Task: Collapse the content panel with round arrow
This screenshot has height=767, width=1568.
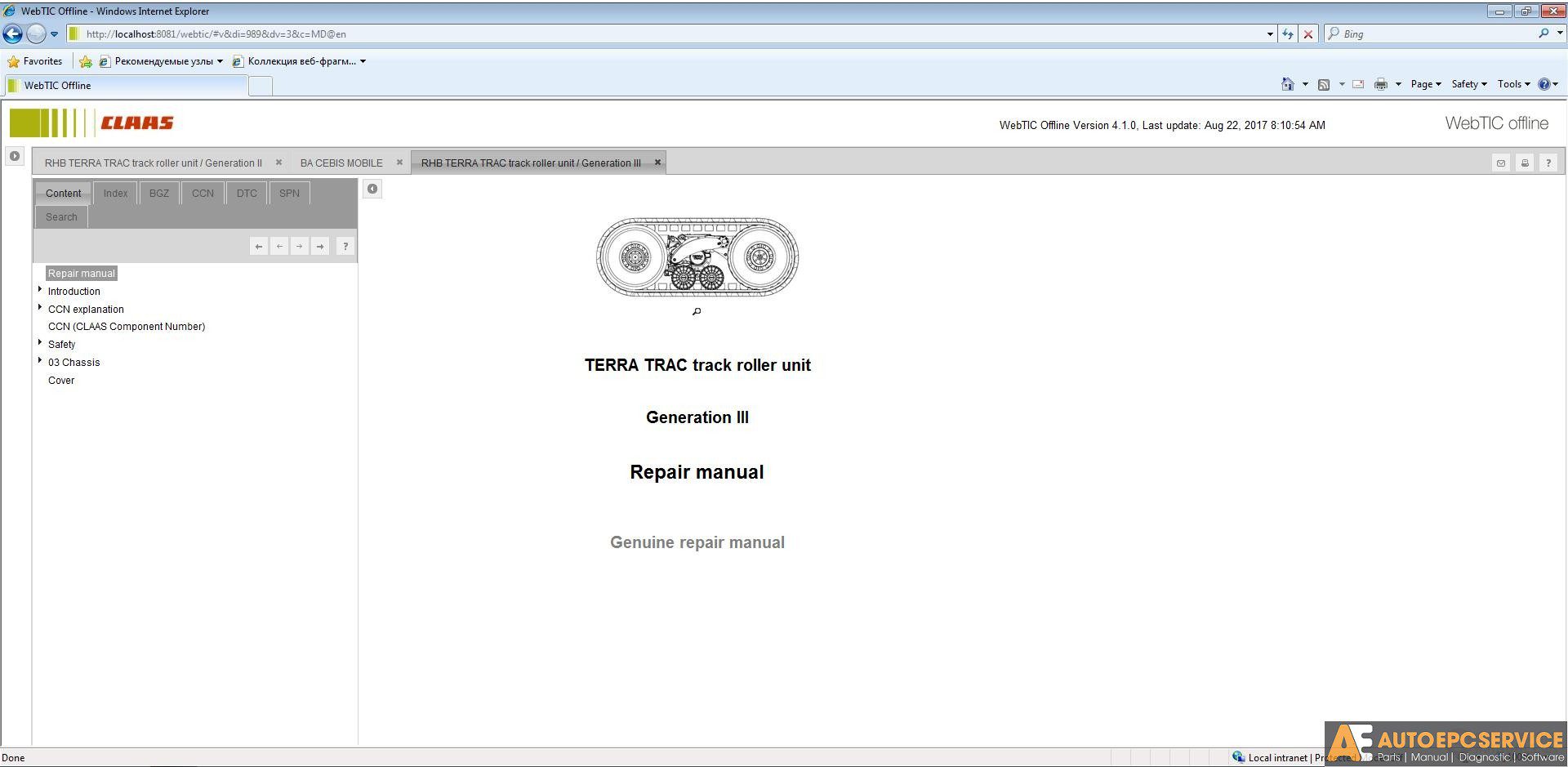Action: point(372,189)
